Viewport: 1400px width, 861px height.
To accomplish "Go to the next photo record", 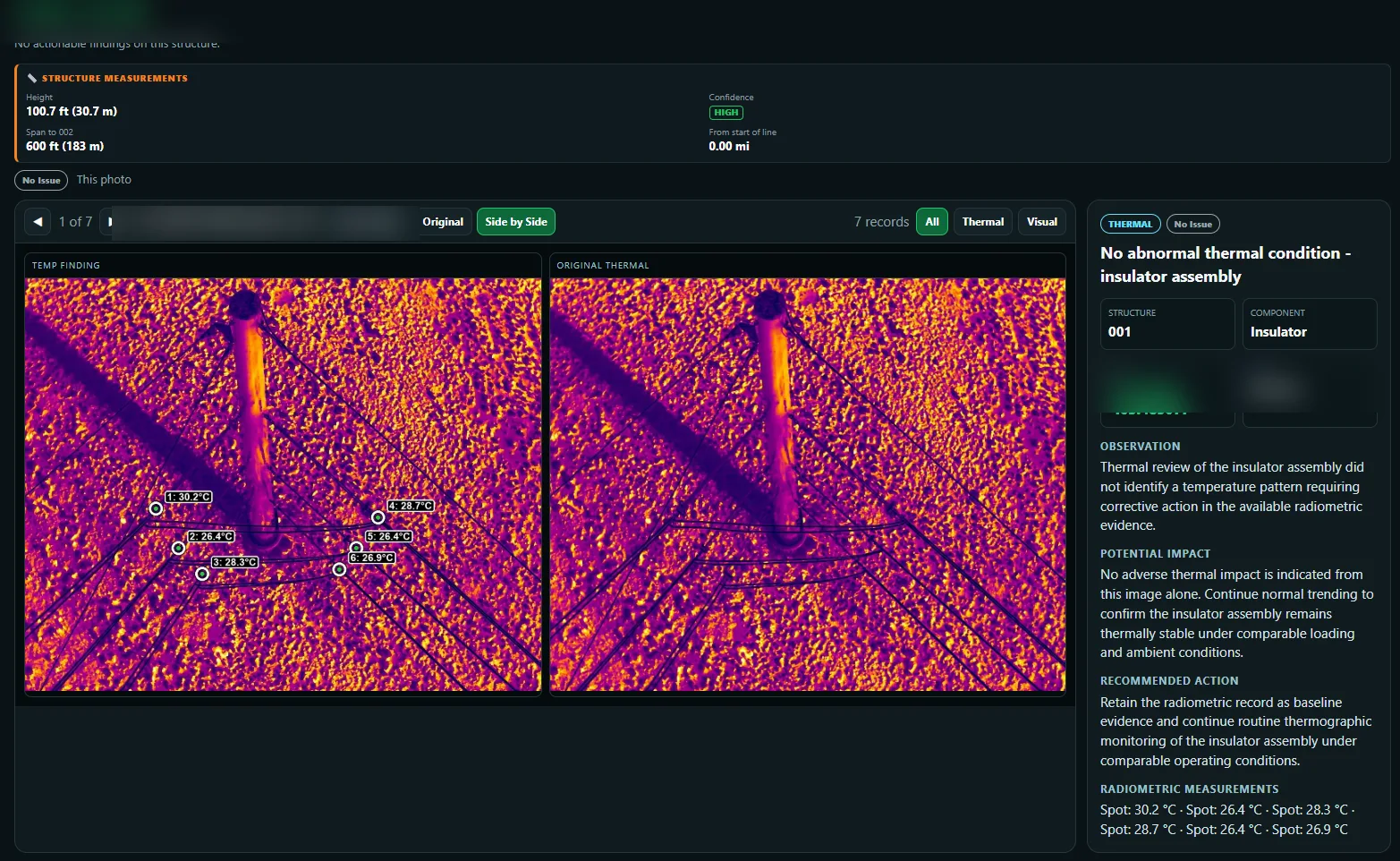I will pos(110,222).
